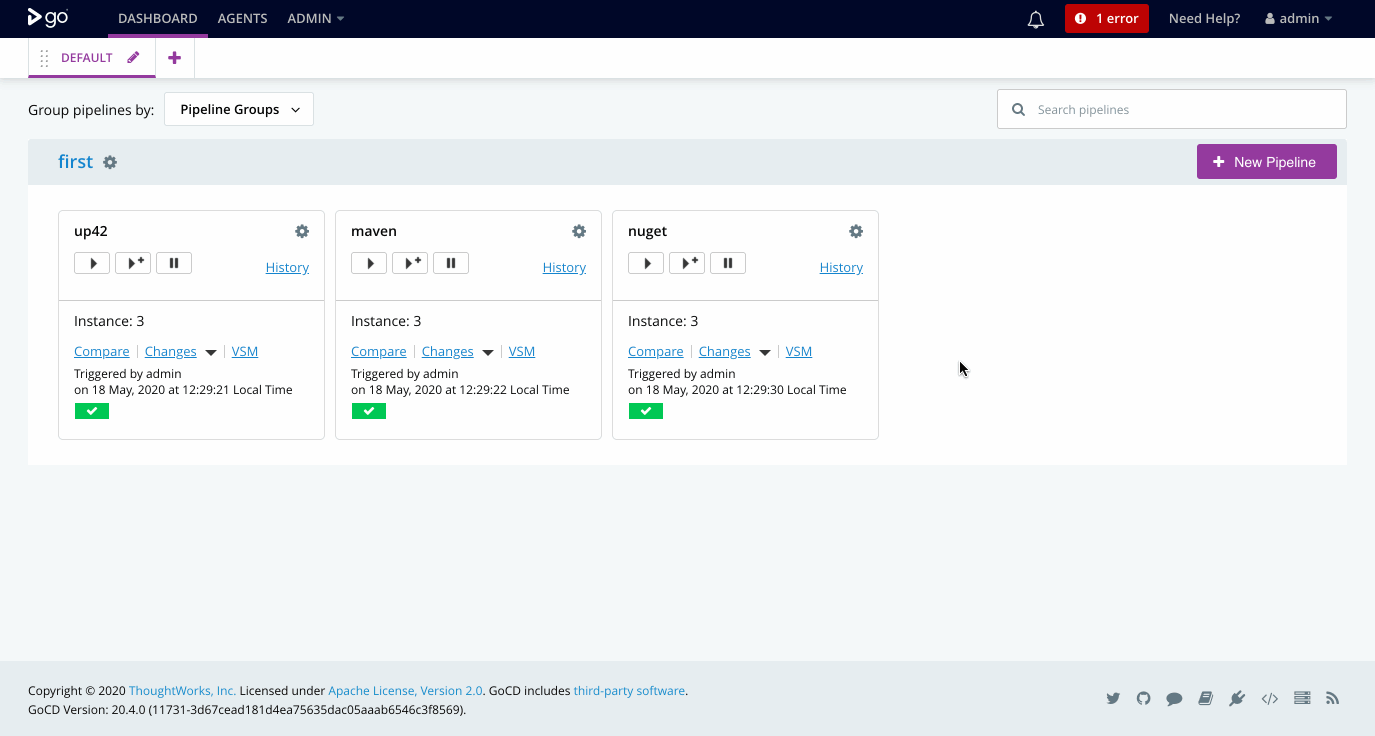Viewport: 1375px width, 736px height.
Task: Open the server info footer icon
Action: click(x=1302, y=698)
